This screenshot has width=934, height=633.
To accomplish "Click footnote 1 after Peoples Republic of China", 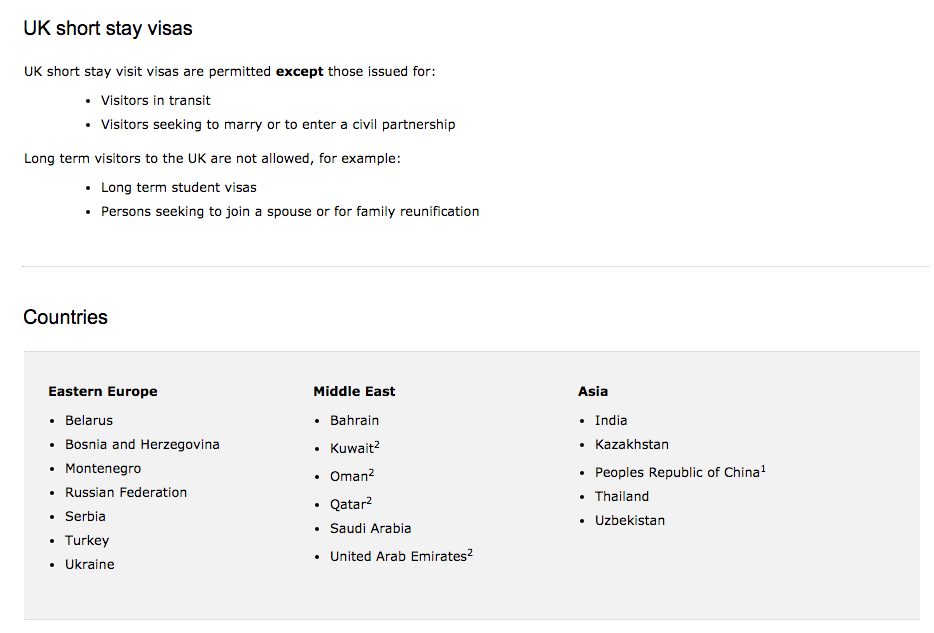I will tap(763, 469).
